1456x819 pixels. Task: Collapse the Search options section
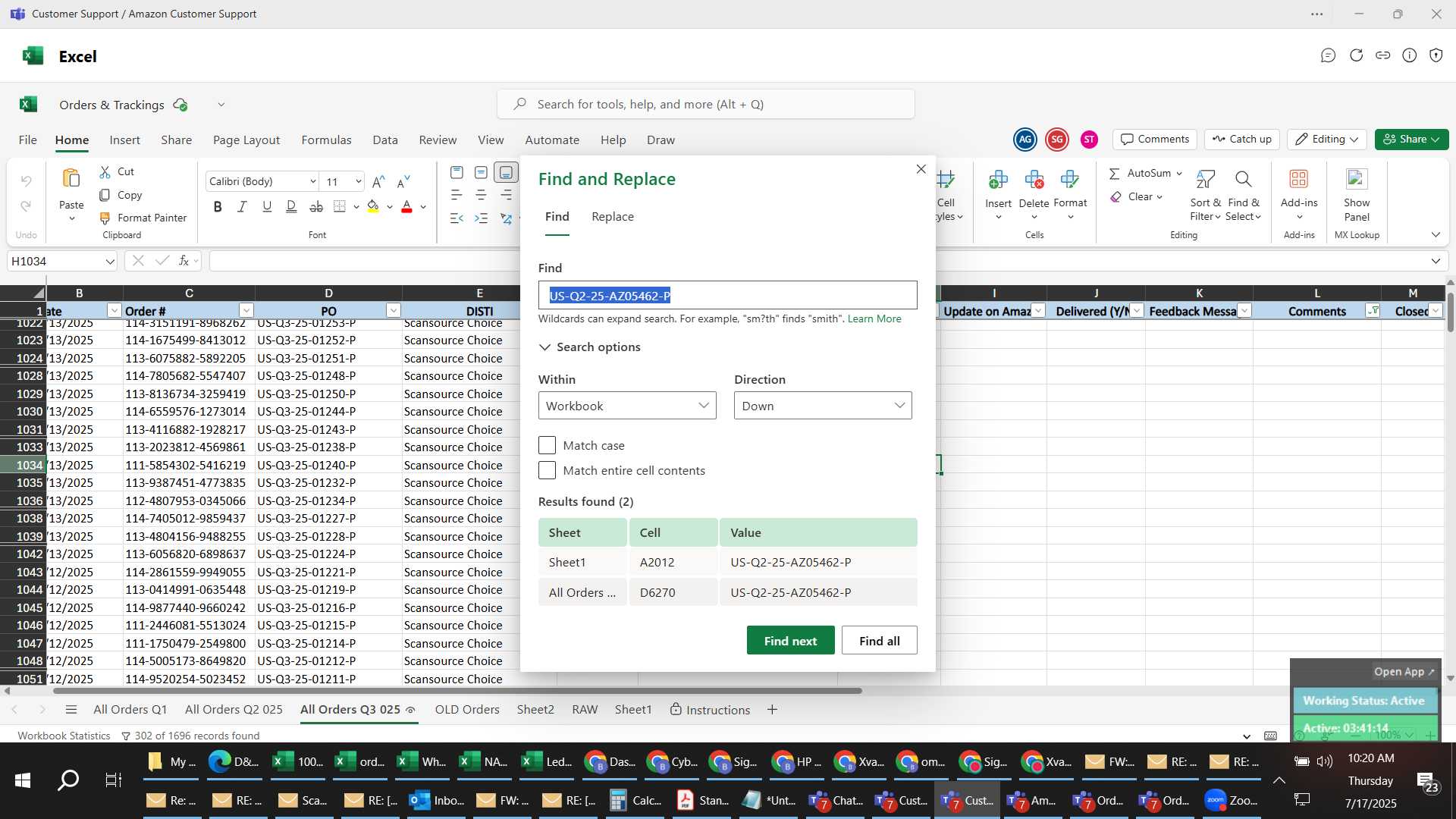point(589,347)
